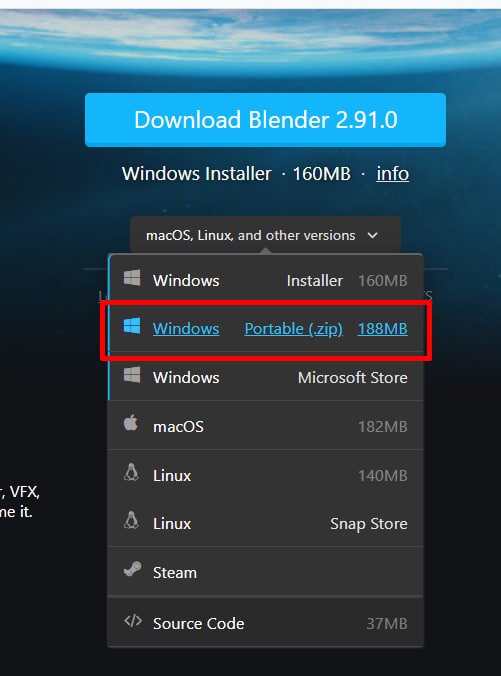Pick the macOS 182MB download
The width and height of the screenshot is (501, 676).
point(265,426)
